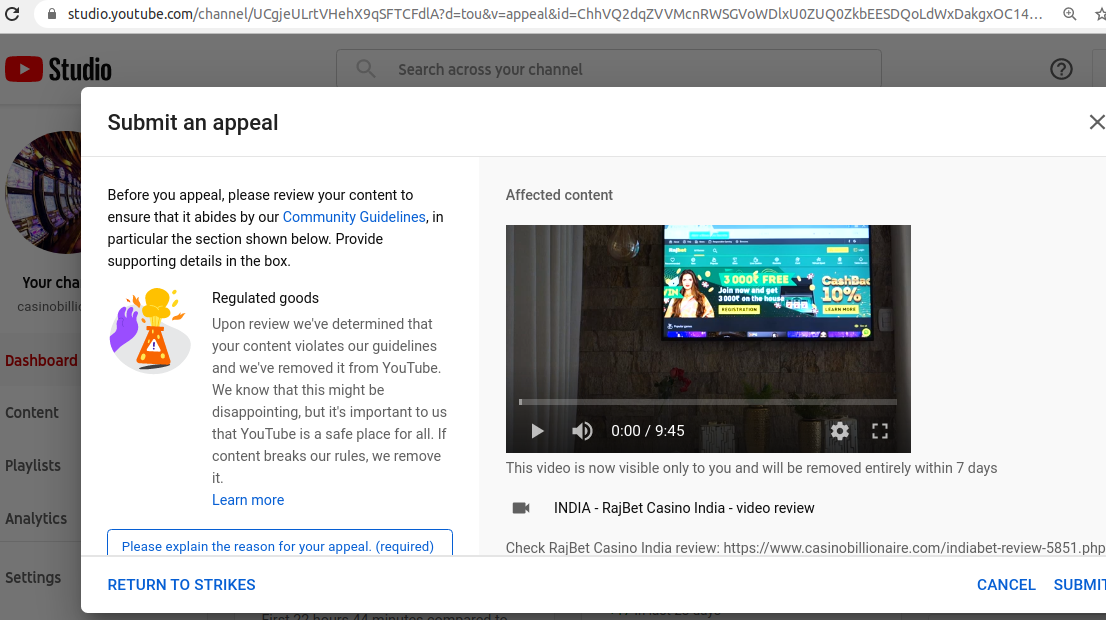
Task: Click the video progress bar
Action: click(708, 402)
